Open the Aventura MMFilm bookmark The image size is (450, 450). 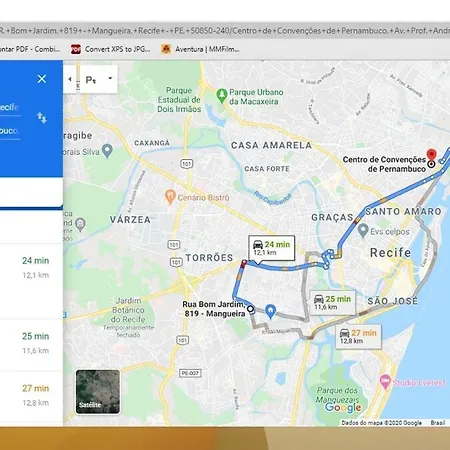tap(200, 49)
